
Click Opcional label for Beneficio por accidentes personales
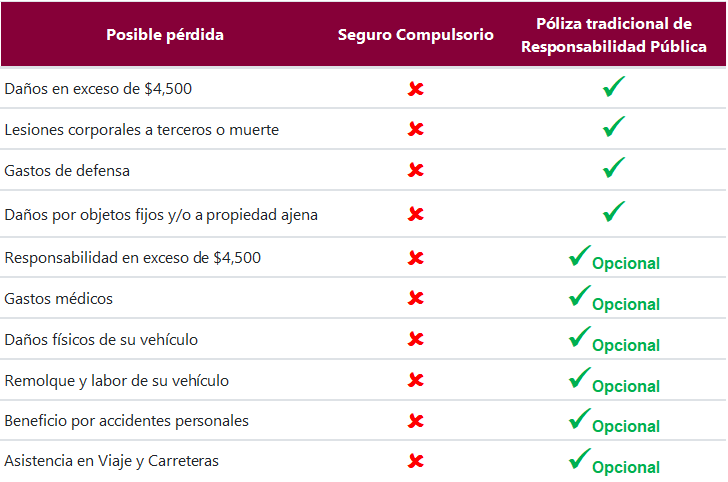[x=626, y=426]
